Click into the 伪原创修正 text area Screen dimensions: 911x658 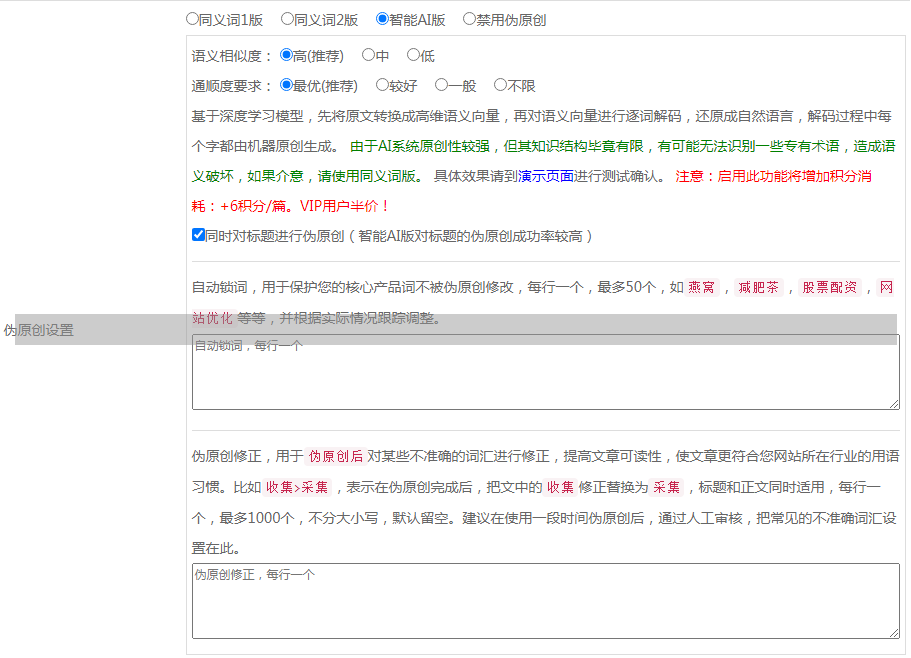[x=545, y=600]
